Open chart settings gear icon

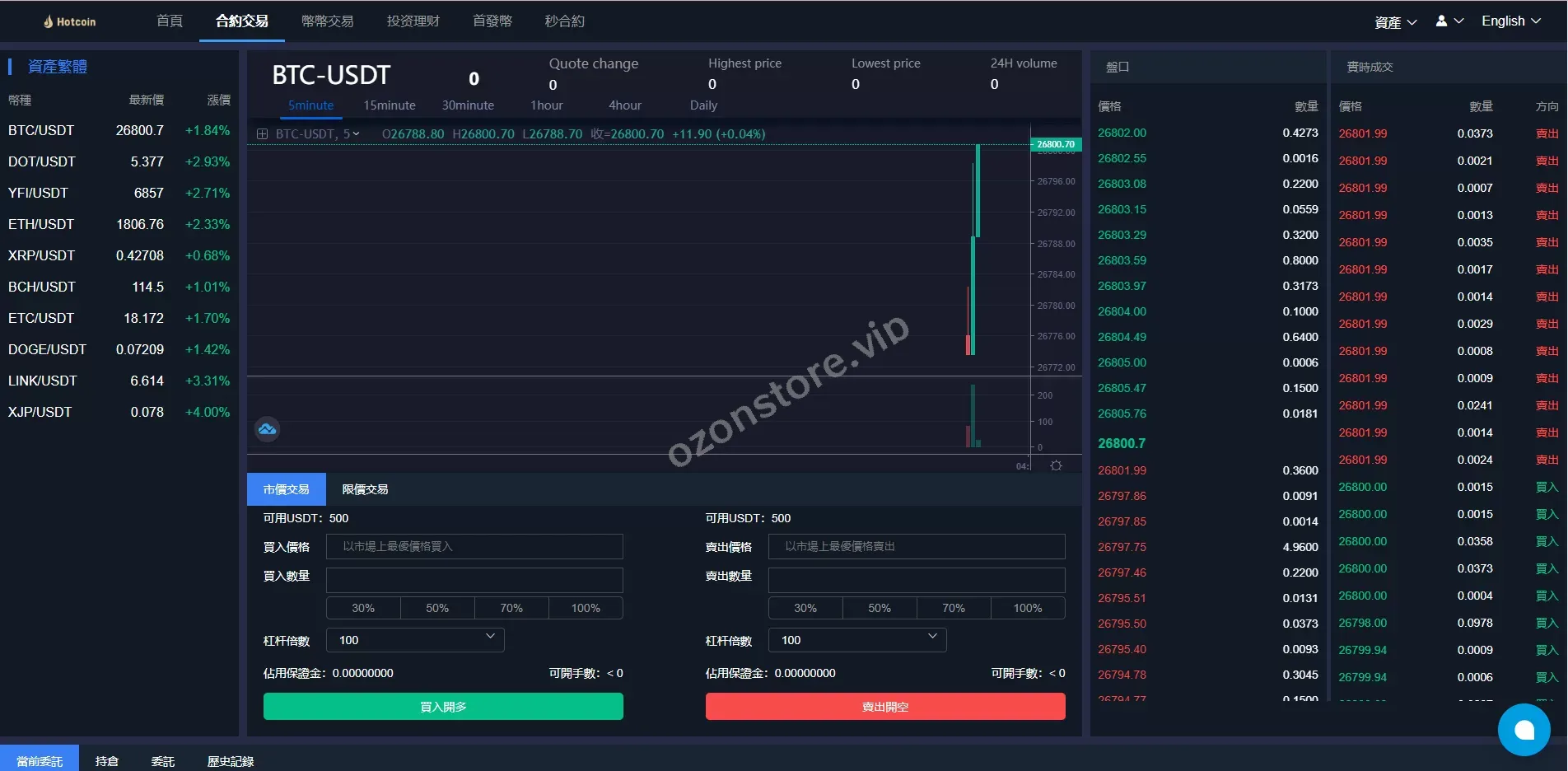click(1056, 466)
